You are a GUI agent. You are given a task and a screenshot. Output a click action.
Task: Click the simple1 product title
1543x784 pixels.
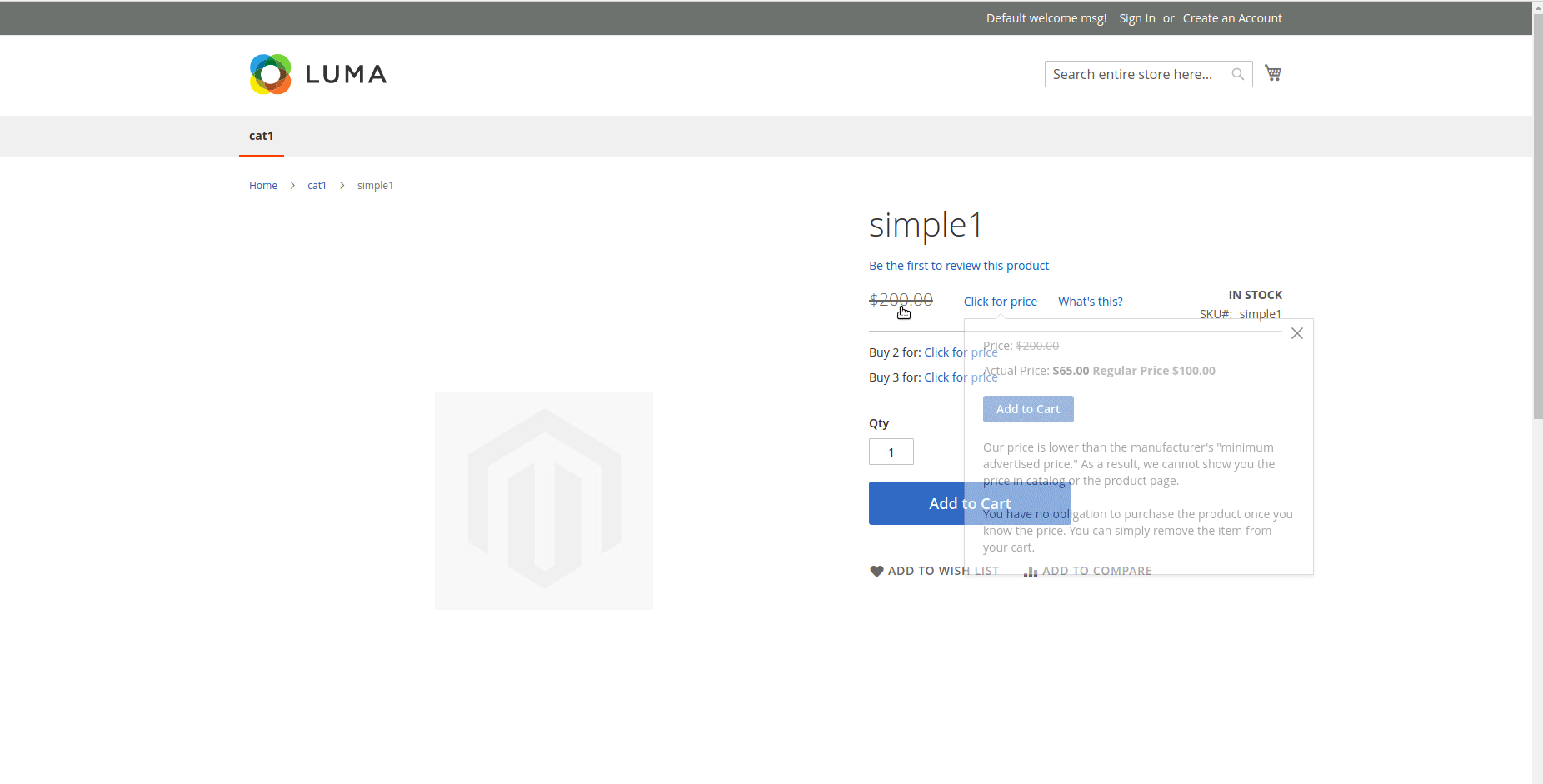pyautogui.click(x=926, y=225)
